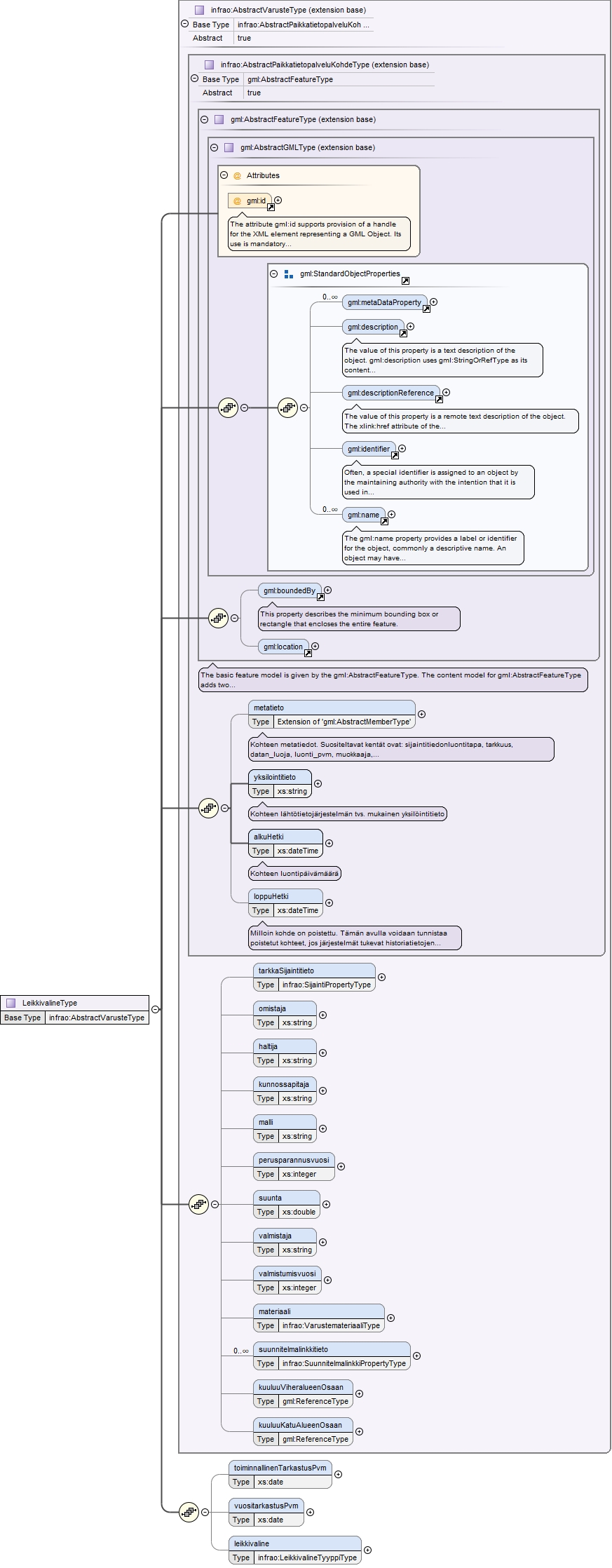Collapse the LeikkivalineType root node
The width and height of the screenshot is (612, 1568).
pyautogui.click(x=156, y=1010)
